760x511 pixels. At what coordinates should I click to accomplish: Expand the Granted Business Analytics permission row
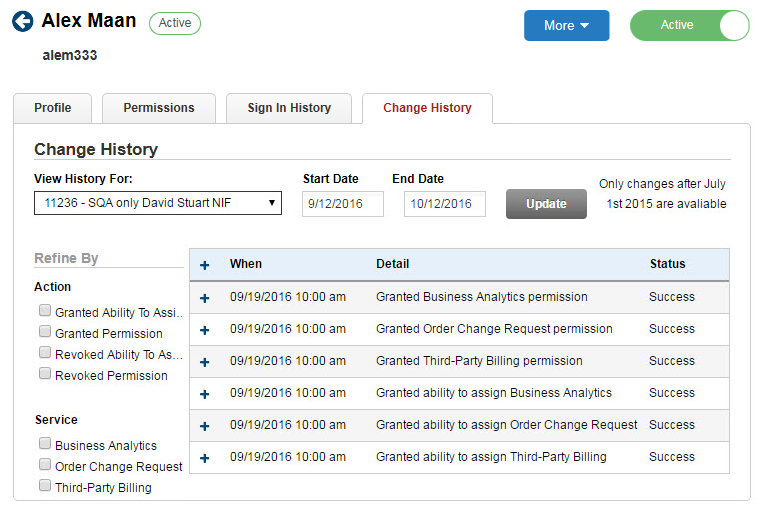pyautogui.click(x=205, y=298)
